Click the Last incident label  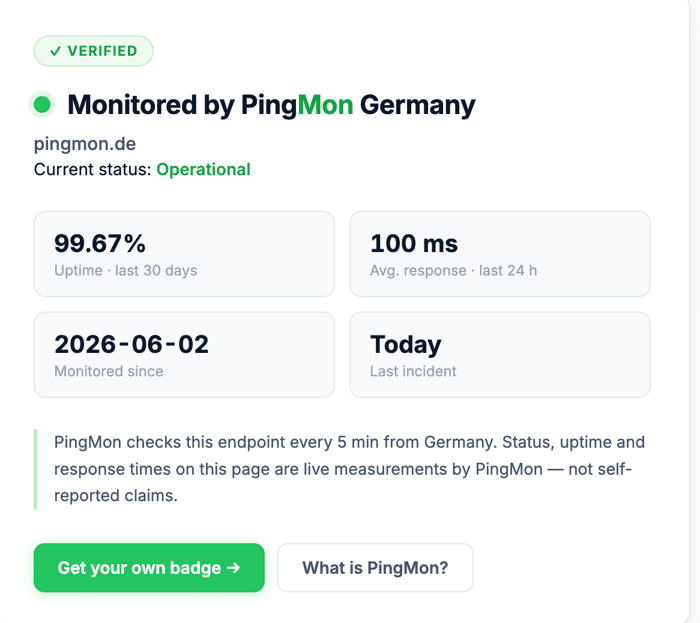click(413, 371)
